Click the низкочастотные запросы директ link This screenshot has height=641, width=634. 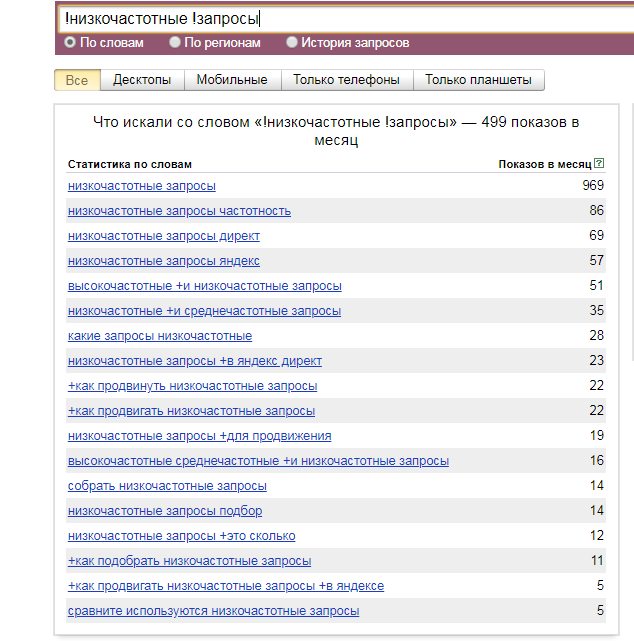pyautogui.click(x=164, y=236)
